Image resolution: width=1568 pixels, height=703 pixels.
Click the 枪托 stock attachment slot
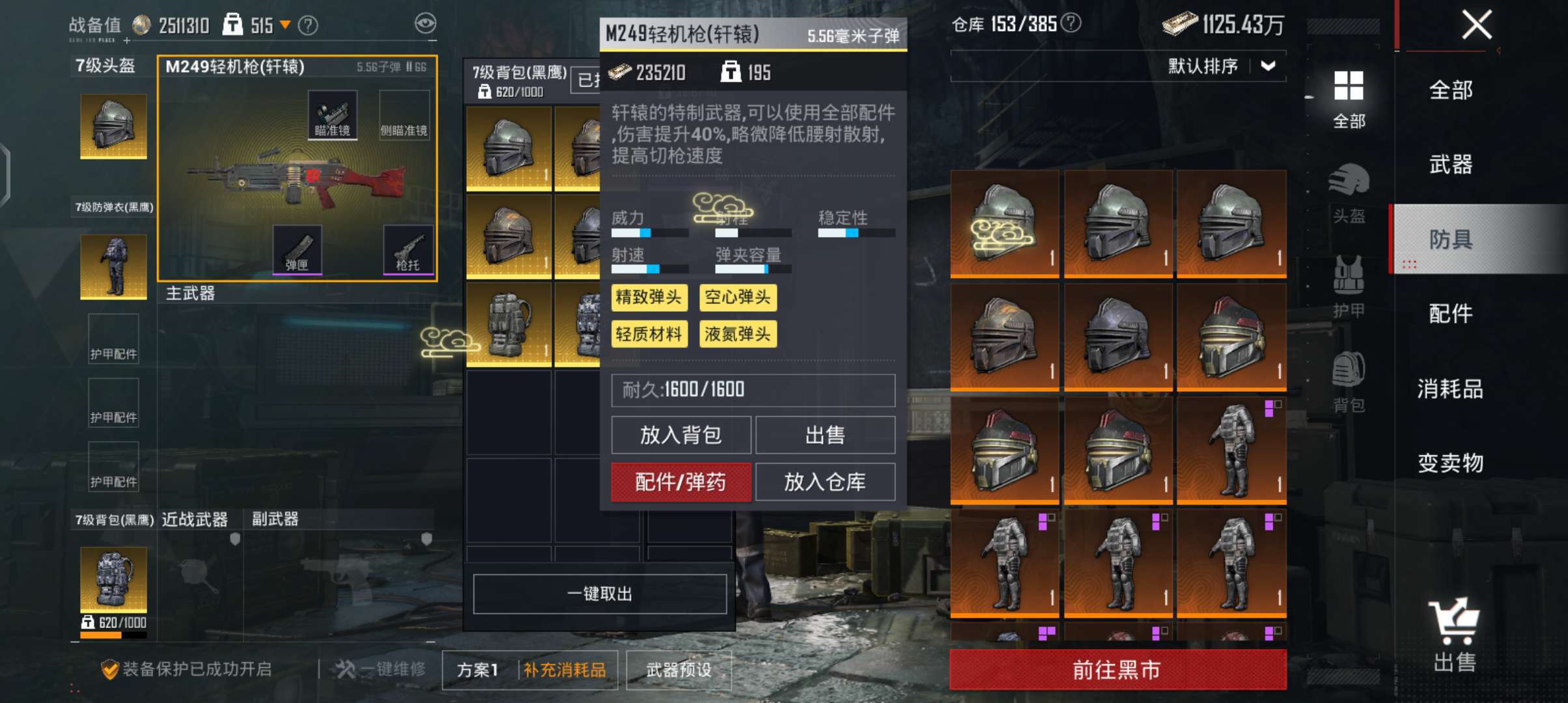(x=408, y=249)
